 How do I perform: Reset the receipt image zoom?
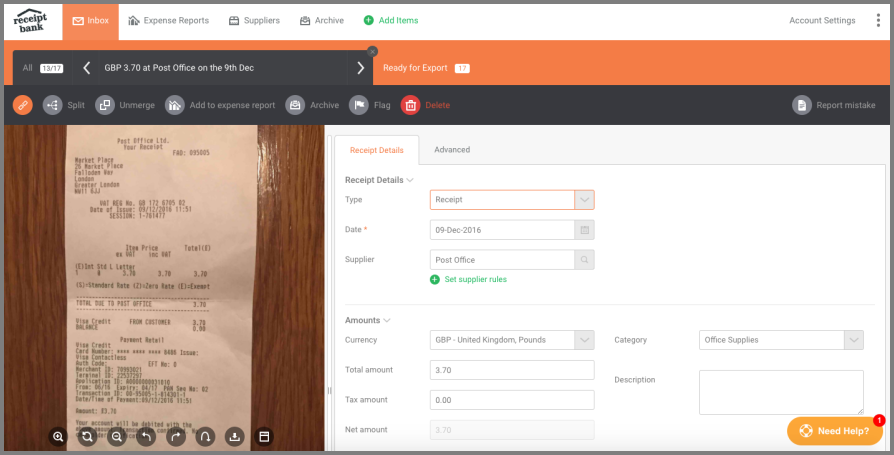coord(87,437)
